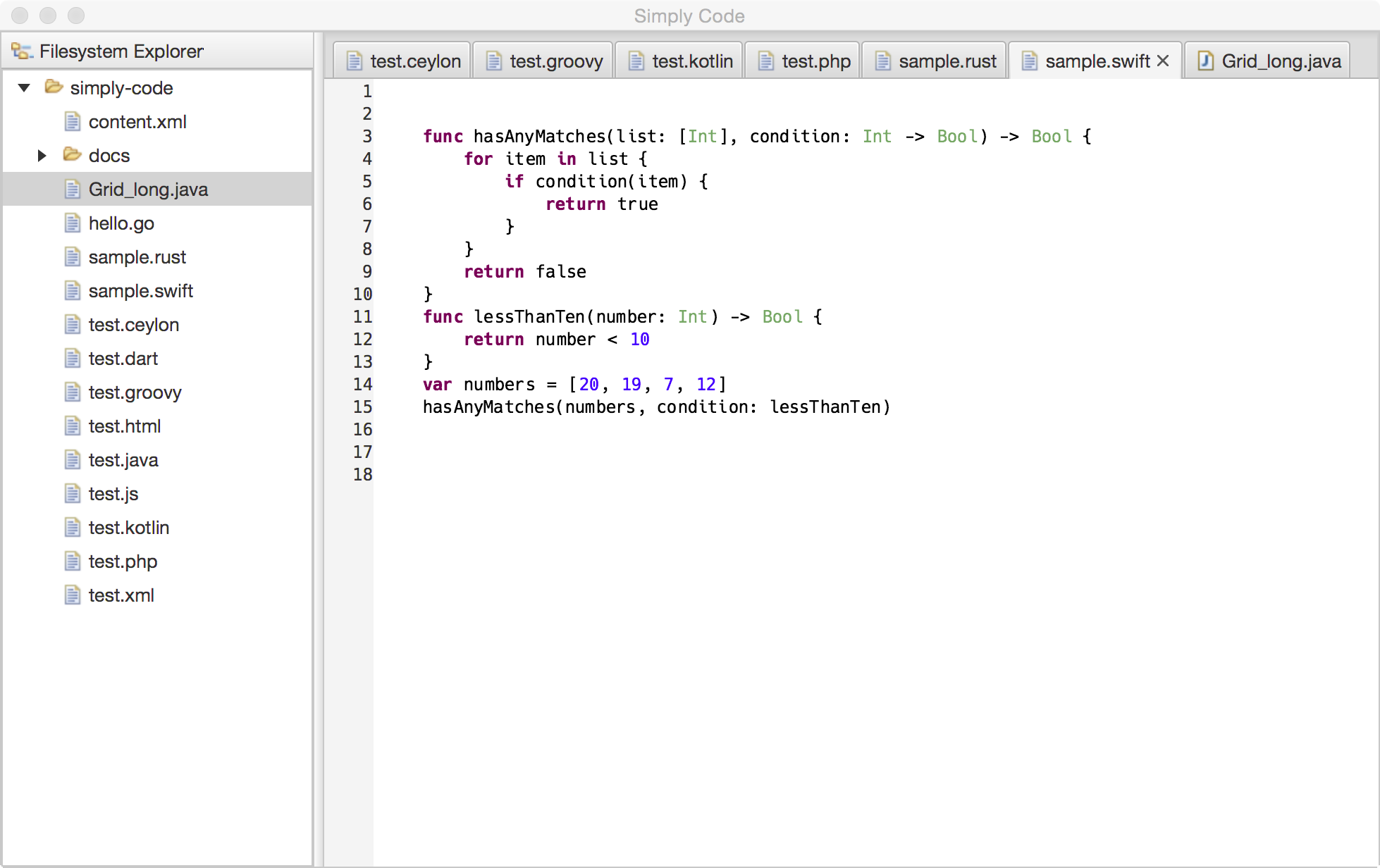
Task: Click the simply-code folder icon
Action: click(54, 87)
